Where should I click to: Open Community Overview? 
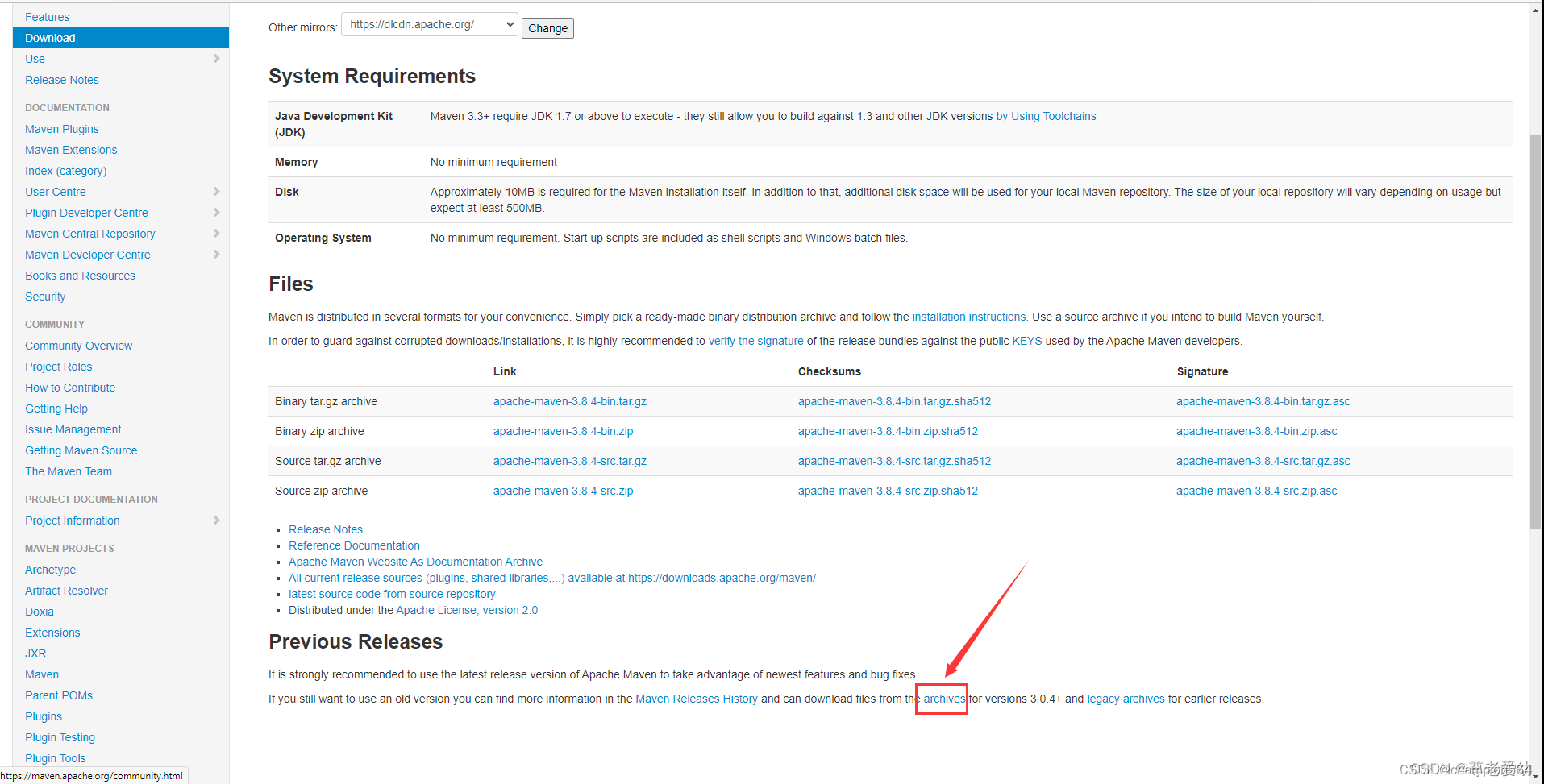coord(78,346)
